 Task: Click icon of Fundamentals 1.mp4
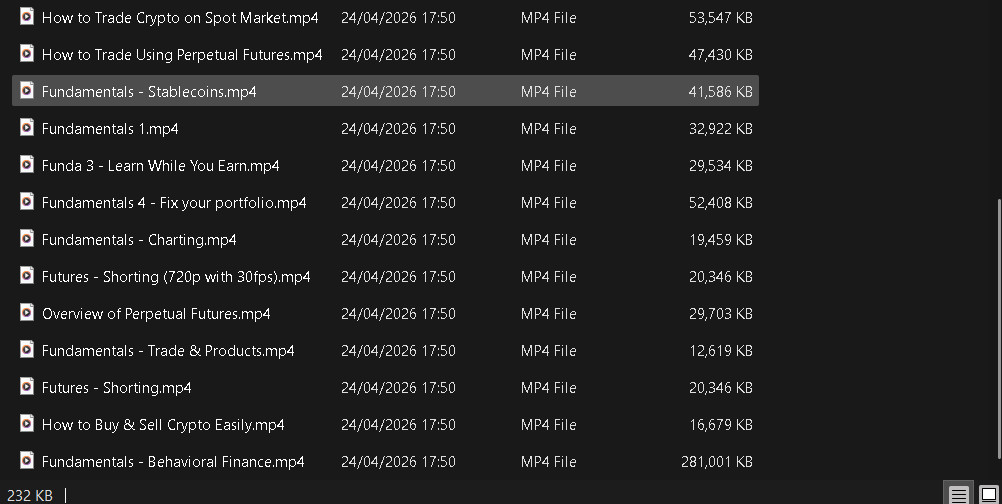pos(27,128)
